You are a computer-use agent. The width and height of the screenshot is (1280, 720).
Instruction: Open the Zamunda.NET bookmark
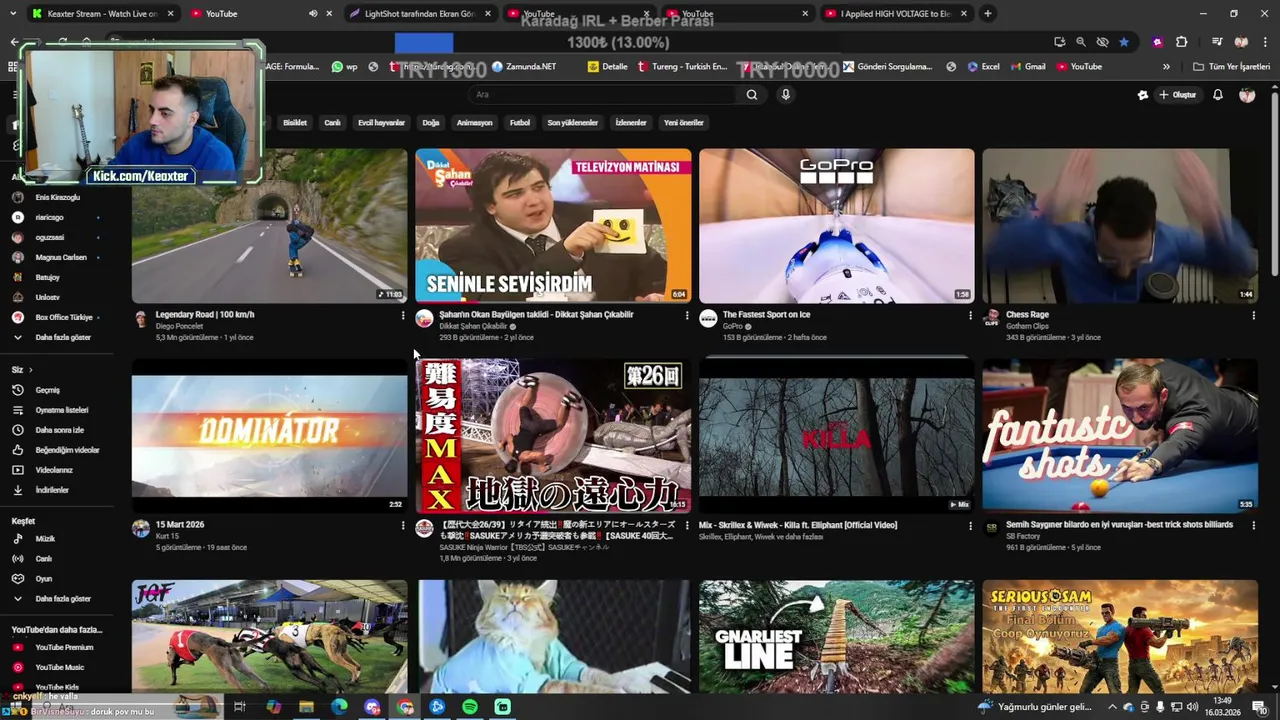click(524, 67)
